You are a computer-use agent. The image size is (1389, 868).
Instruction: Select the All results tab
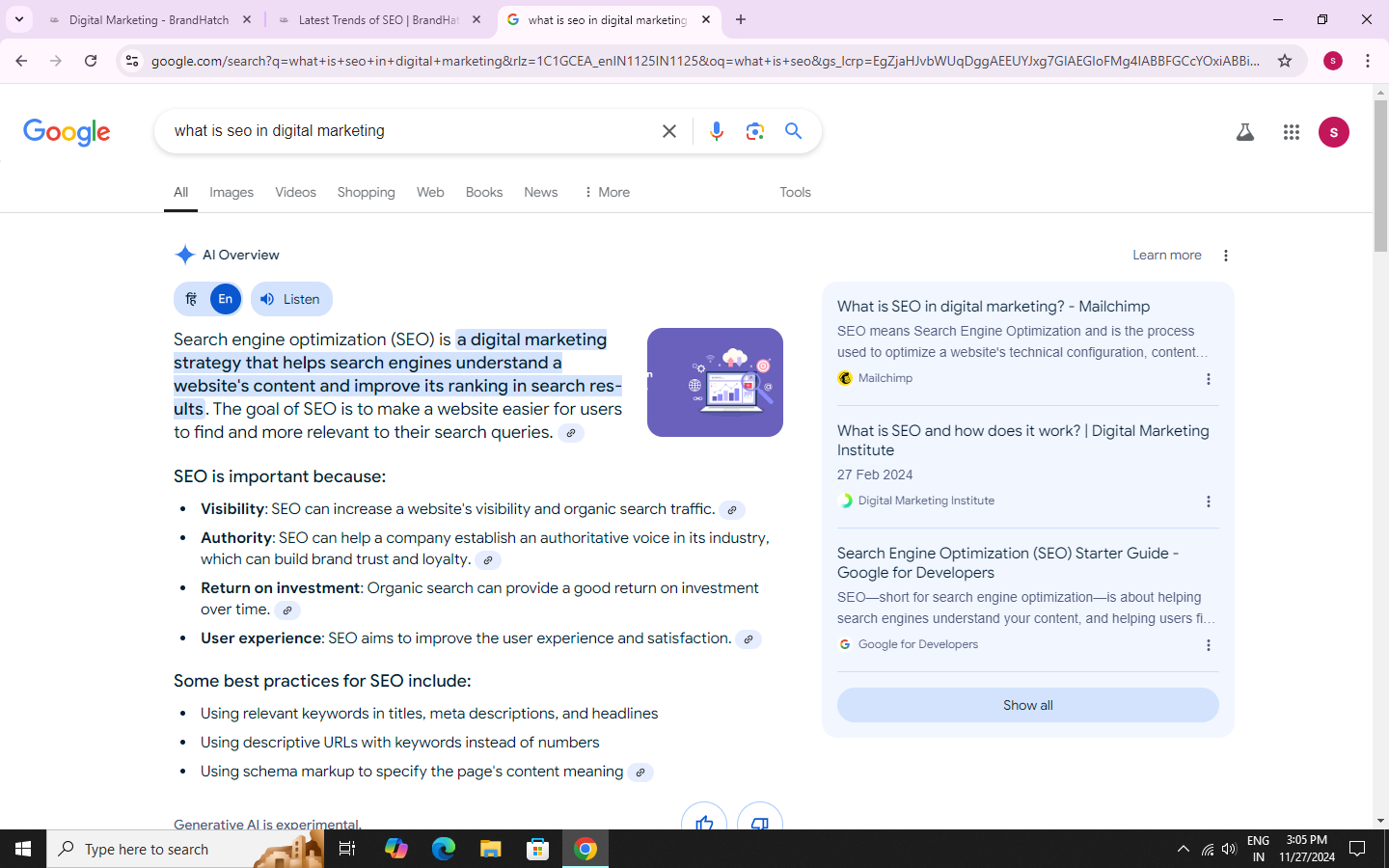click(180, 192)
